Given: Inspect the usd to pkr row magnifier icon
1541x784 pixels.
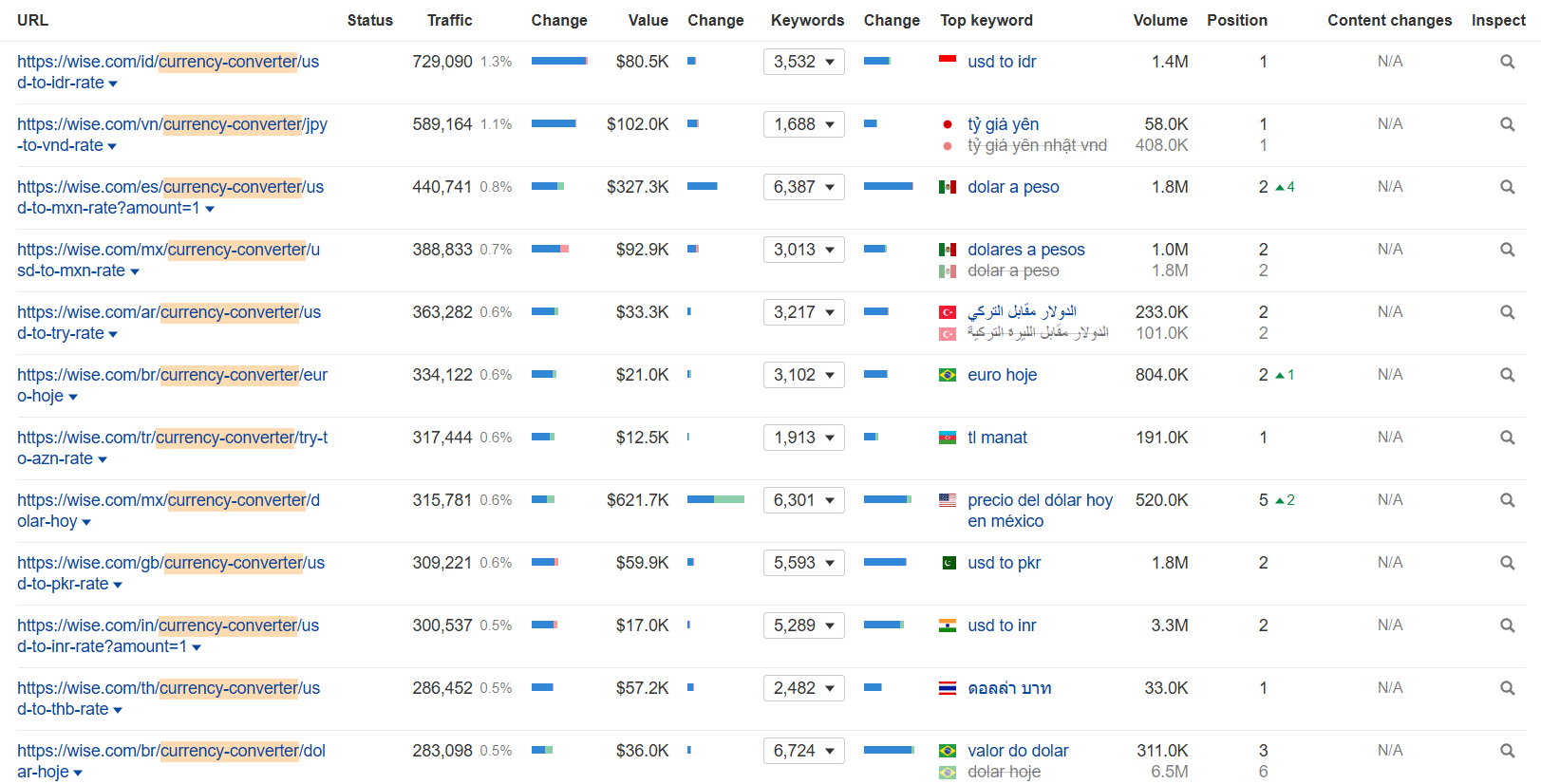Looking at the screenshot, I should (x=1507, y=563).
